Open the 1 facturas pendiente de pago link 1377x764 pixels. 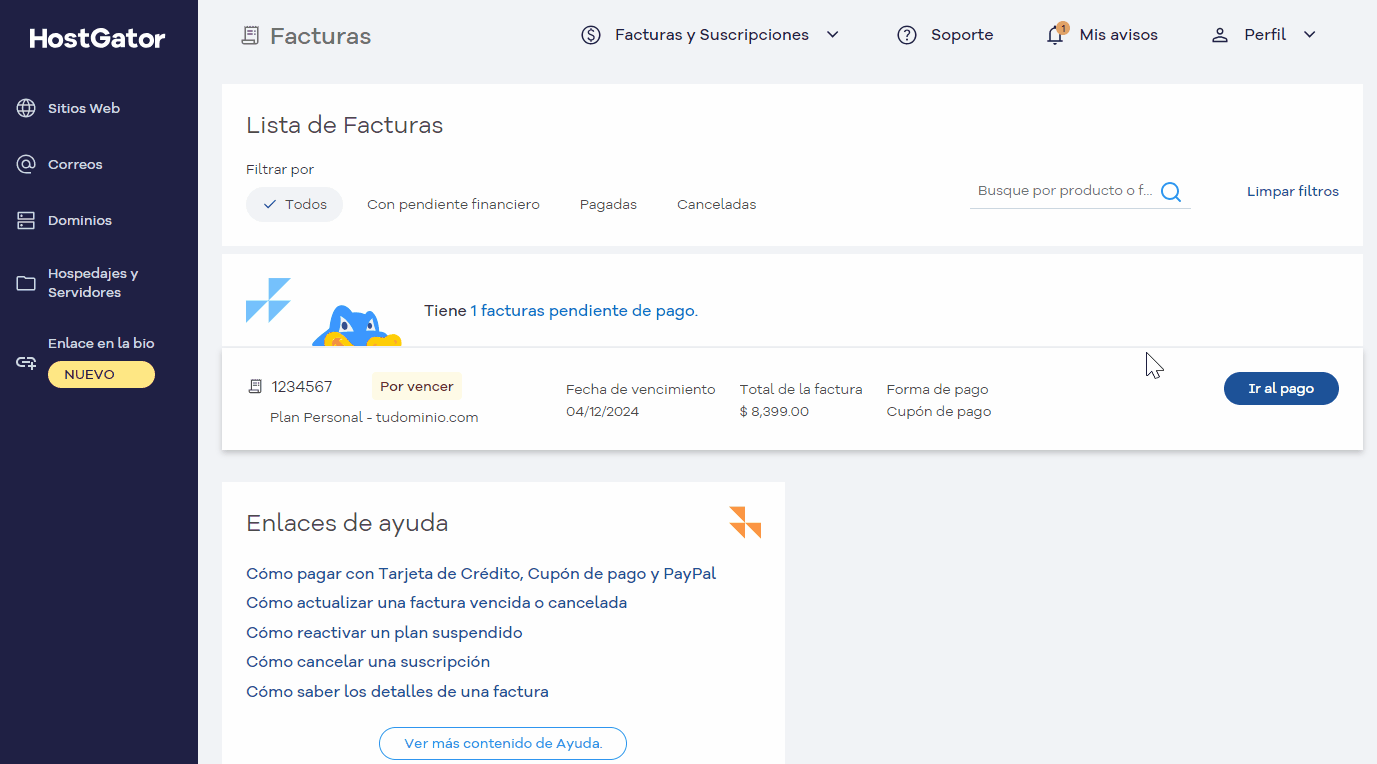coord(583,311)
